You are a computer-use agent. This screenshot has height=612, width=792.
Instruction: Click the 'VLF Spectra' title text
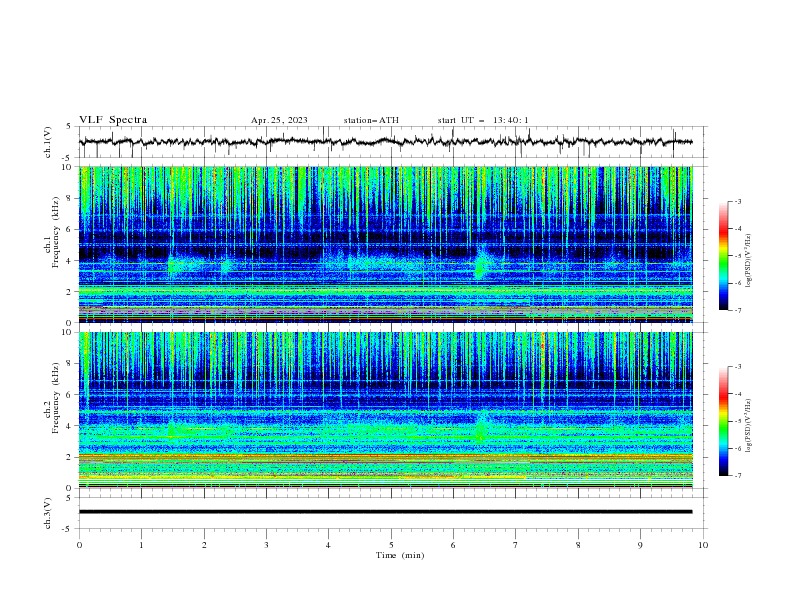[x=113, y=120]
